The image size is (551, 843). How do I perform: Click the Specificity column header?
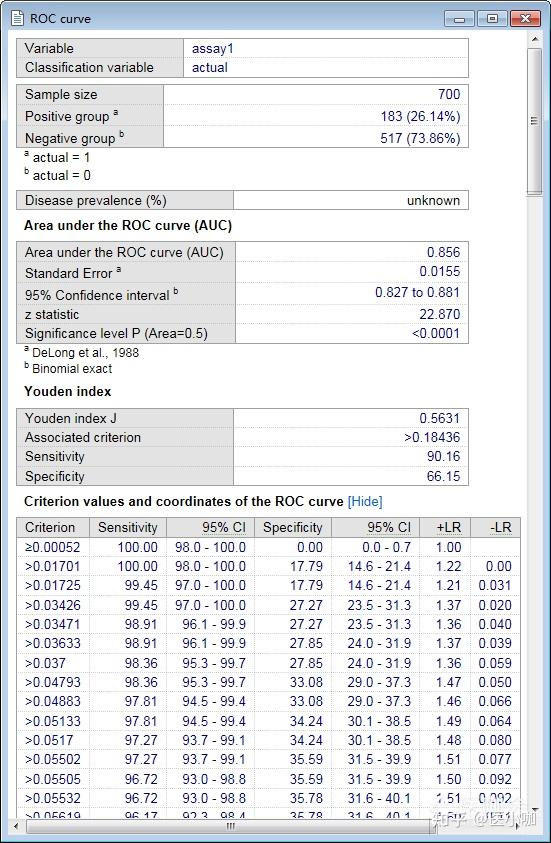pyautogui.click(x=293, y=527)
